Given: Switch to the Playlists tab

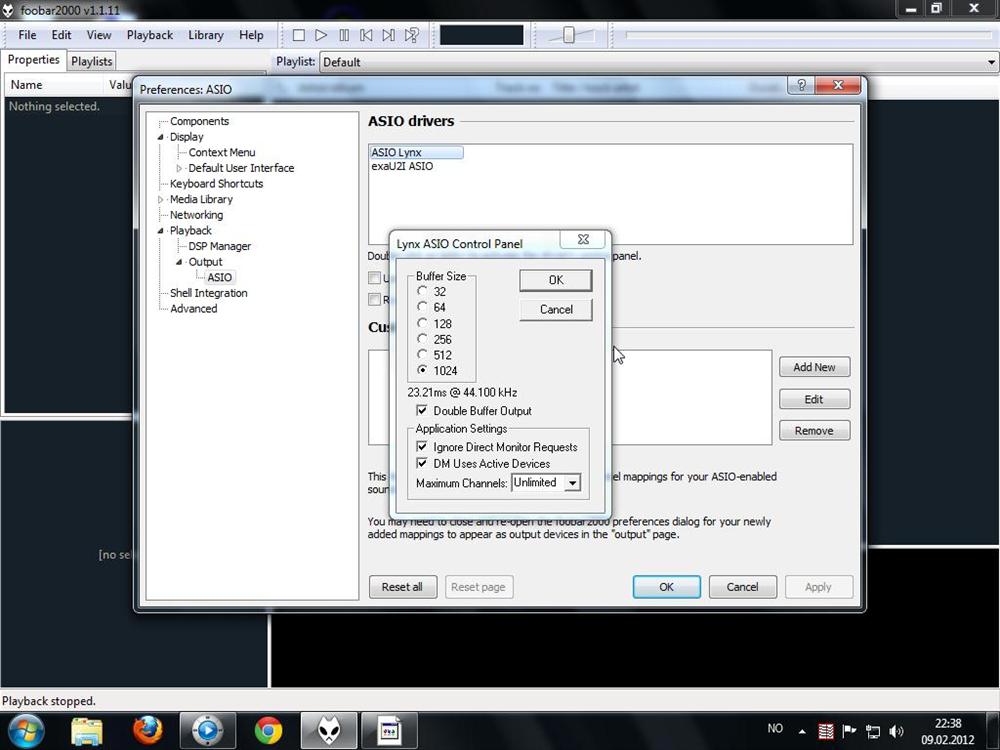Looking at the screenshot, I should [x=91, y=61].
